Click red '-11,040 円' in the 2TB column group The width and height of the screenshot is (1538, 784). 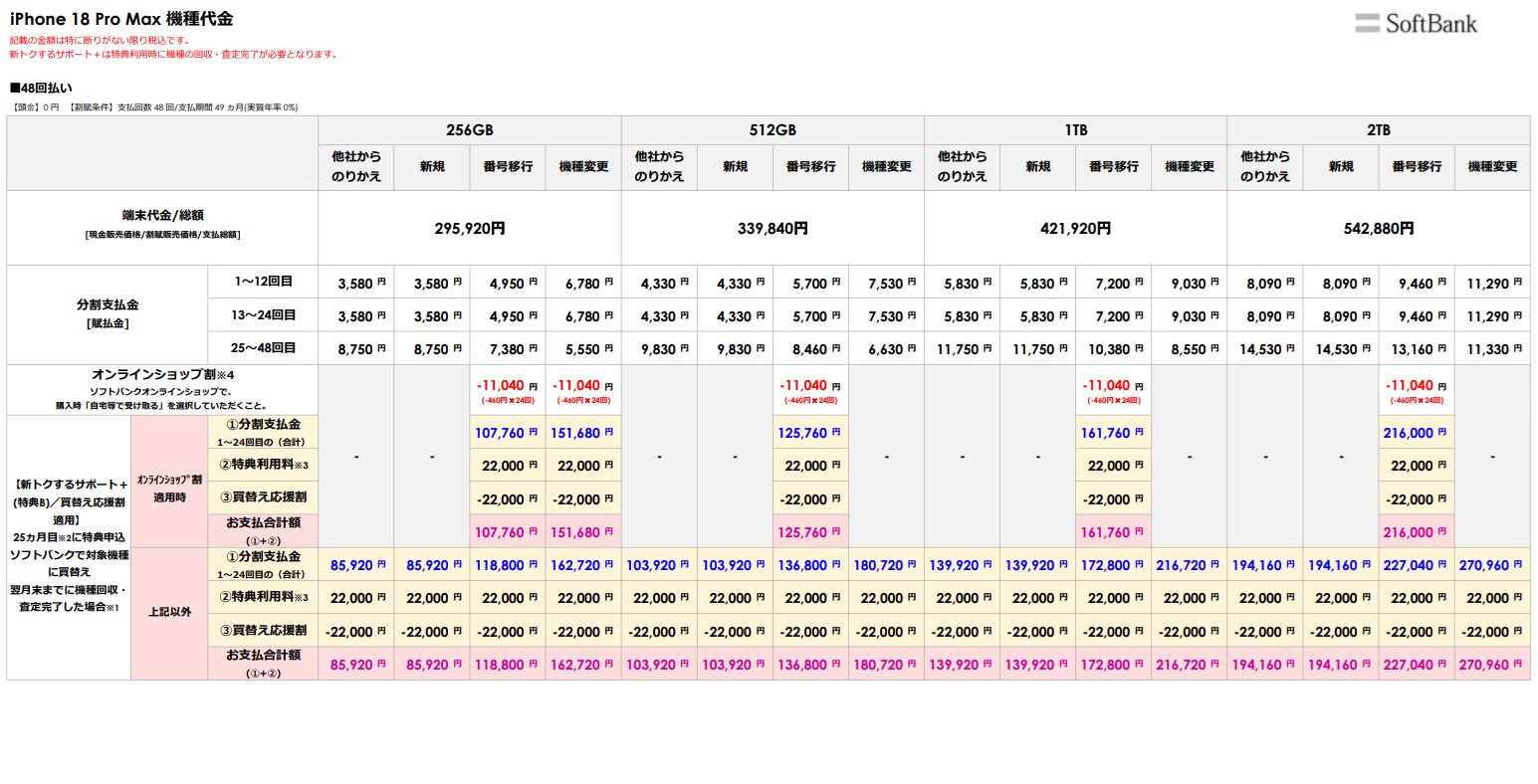[x=1416, y=386]
